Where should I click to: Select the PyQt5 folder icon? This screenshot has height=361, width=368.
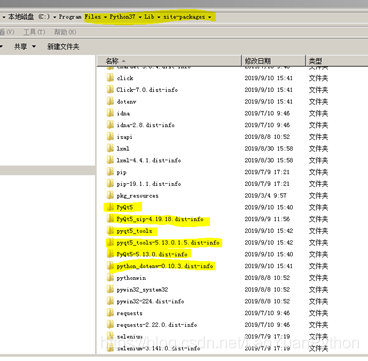pyautogui.click(x=110, y=207)
